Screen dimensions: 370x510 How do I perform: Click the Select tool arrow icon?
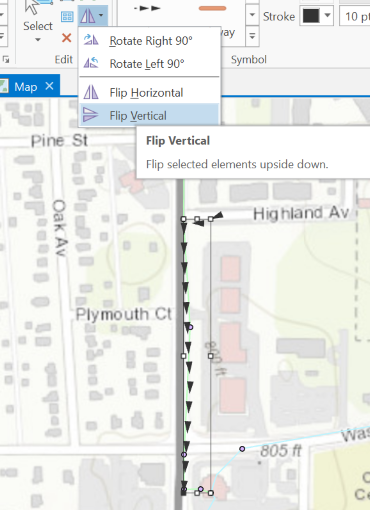tap(33, 6)
